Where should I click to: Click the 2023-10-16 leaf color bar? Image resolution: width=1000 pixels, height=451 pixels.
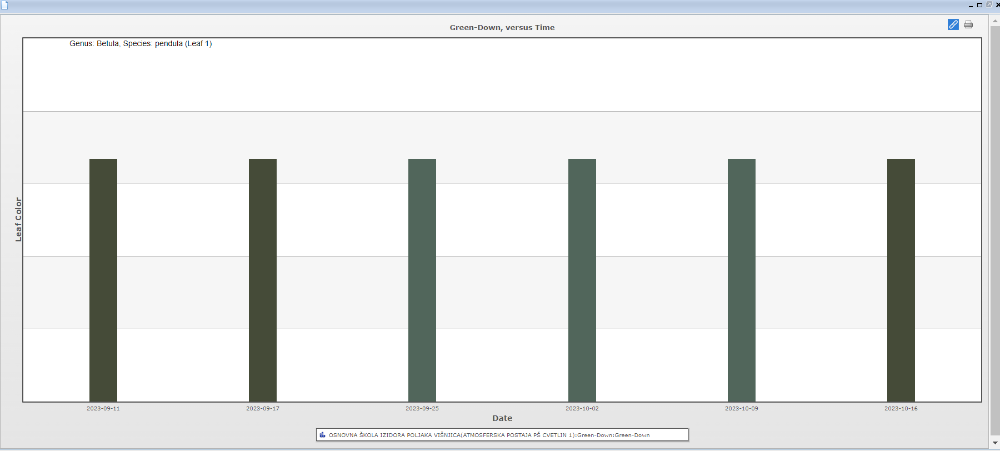(x=901, y=280)
